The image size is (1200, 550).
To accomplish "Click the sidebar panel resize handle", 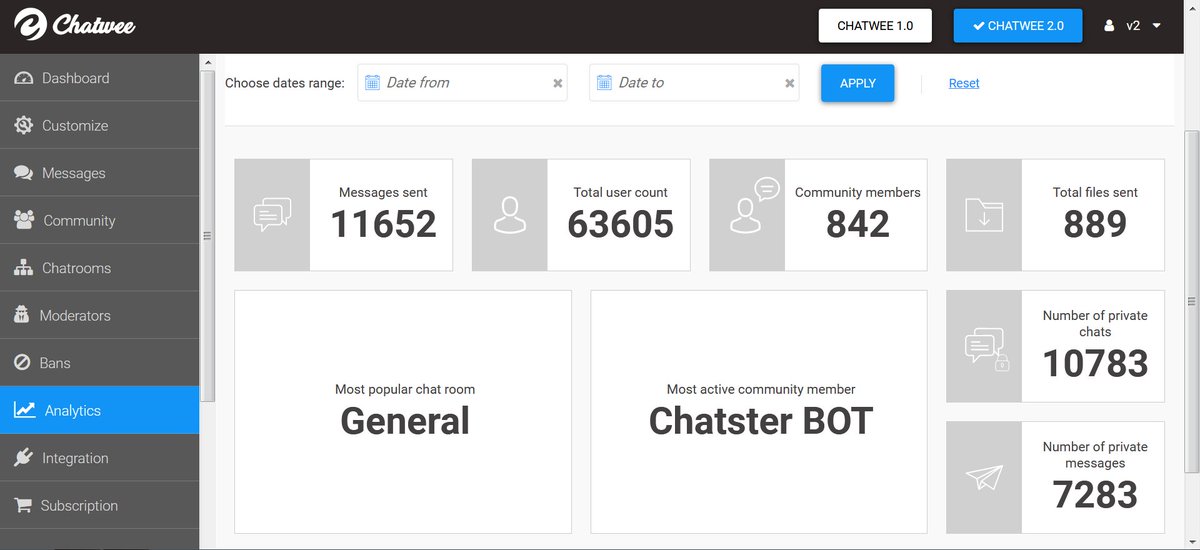I will click(207, 236).
